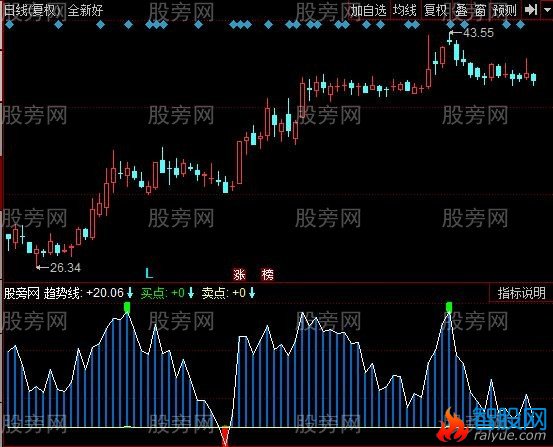Click the candlestick marked with the 26.34 low
Image resolution: width=553 pixels, height=447 pixels.
pyautogui.click(x=36, y=255)
